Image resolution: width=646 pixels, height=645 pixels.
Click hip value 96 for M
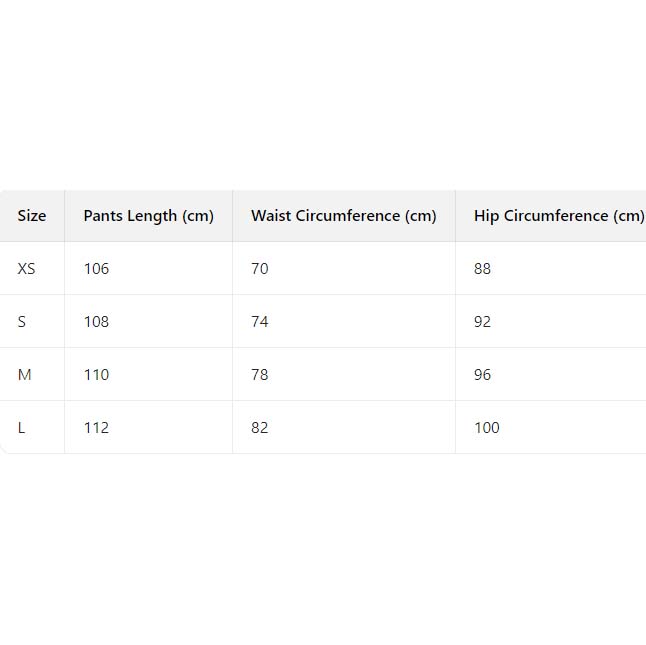pyautogui.click(x=483, y=375)
